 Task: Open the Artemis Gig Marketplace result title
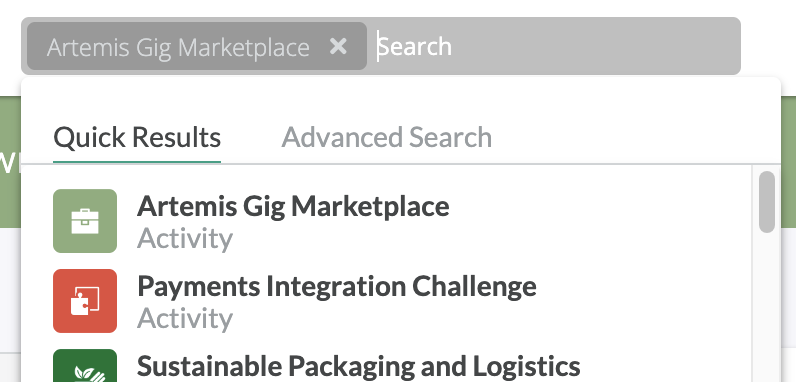pyautogui.click(x=293, y=206)
